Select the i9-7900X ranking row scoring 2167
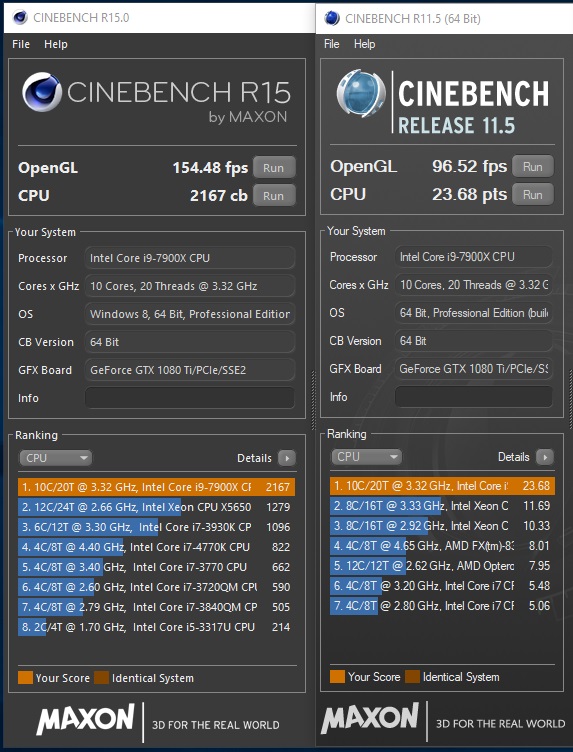Screen dimensions: 573x752 [x=156, y=487]
